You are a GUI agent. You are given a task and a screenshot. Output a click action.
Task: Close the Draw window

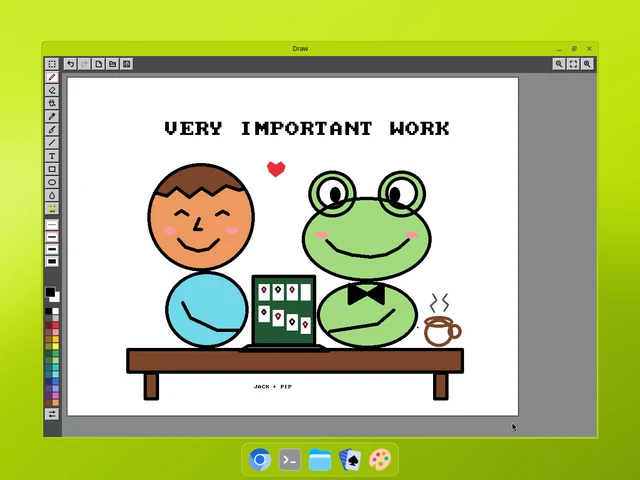589,49
